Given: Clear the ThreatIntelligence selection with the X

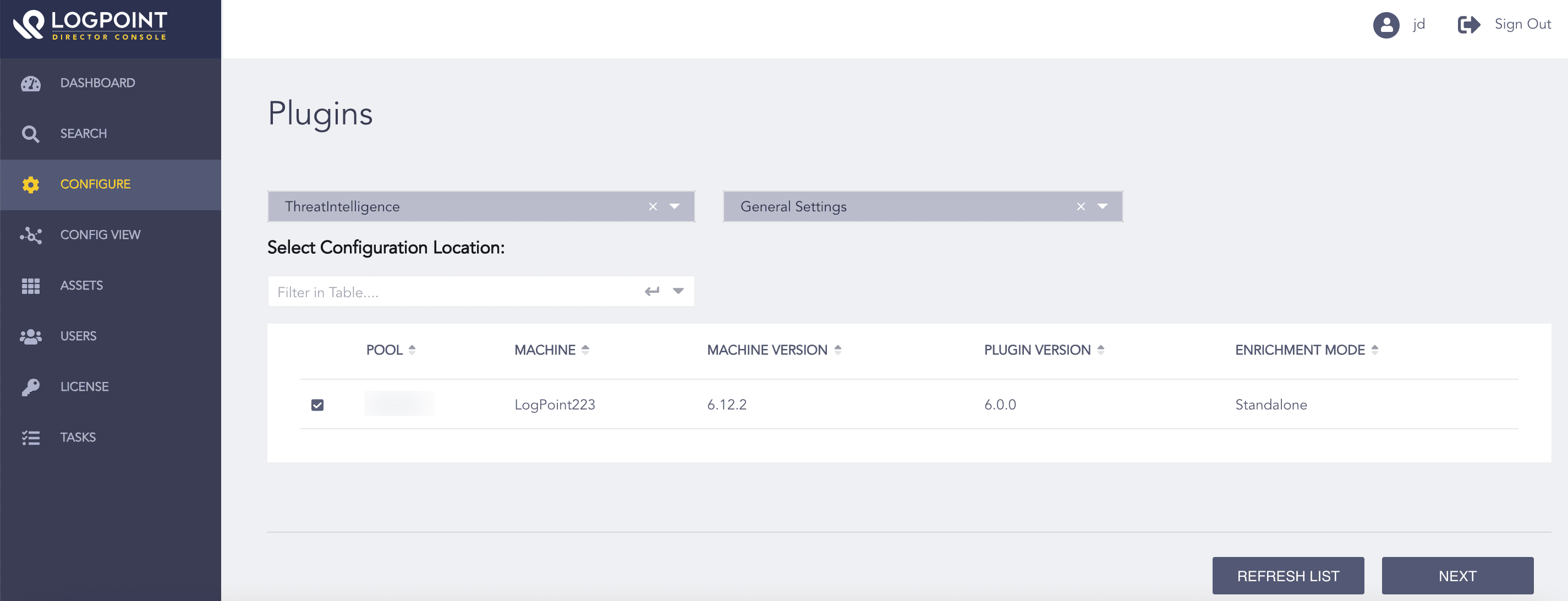Looking at the screenshot, I should click(653, 206).
